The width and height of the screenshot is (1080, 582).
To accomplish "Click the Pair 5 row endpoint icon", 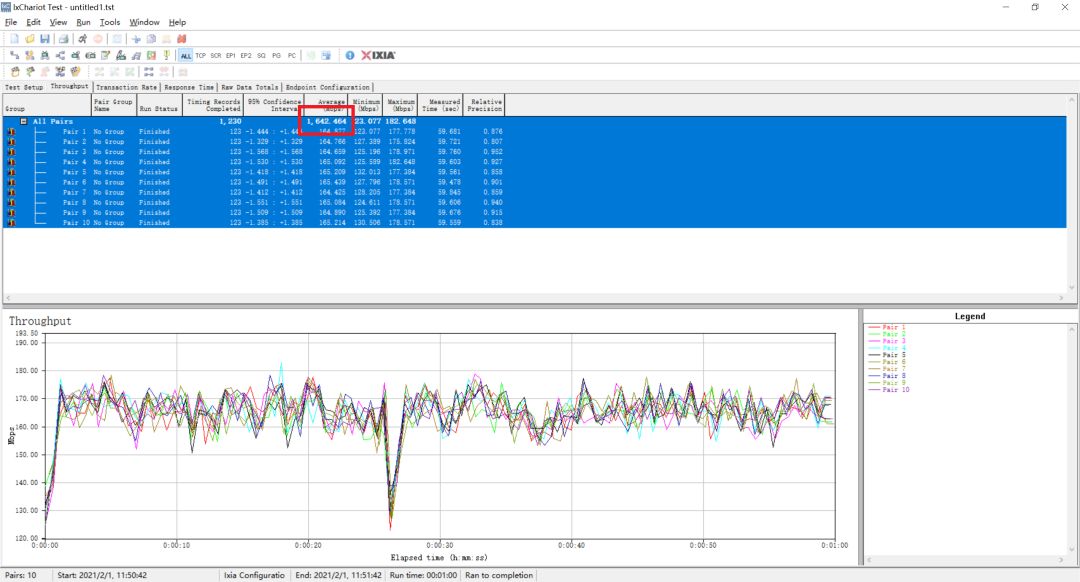I will 11,172.
